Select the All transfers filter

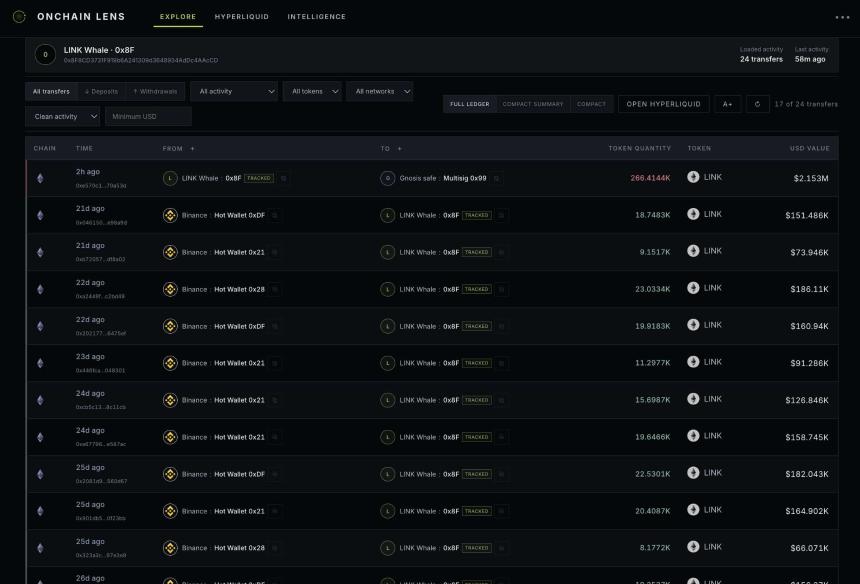coord(51,92)
